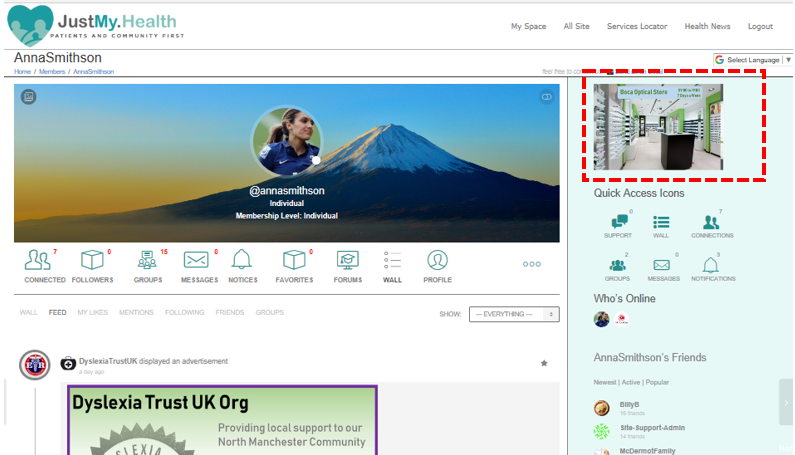The image size is (795, 455).
Task: Open Services Locator in top menu
Action: 635,26
